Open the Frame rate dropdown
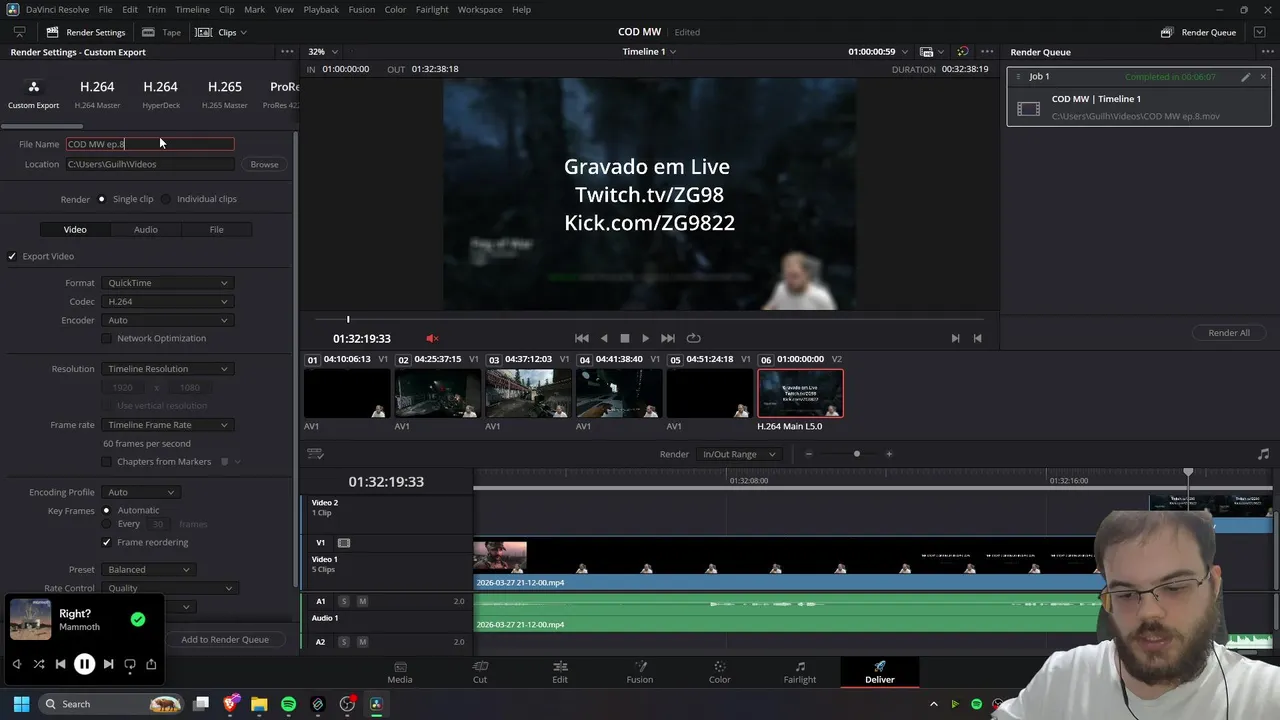1280x720 pixels. 167,425
